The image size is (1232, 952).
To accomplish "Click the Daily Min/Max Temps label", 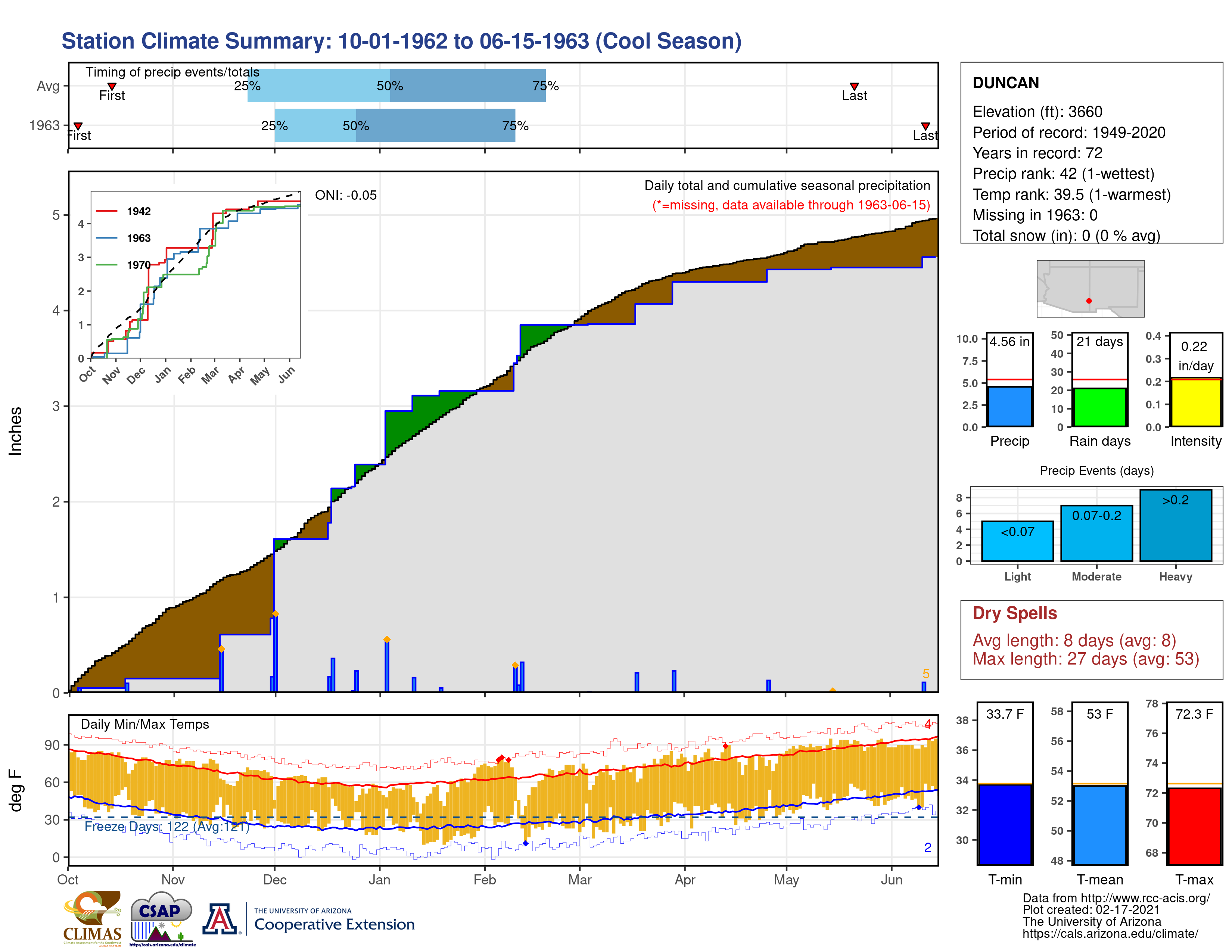I will tap(144, 724).
